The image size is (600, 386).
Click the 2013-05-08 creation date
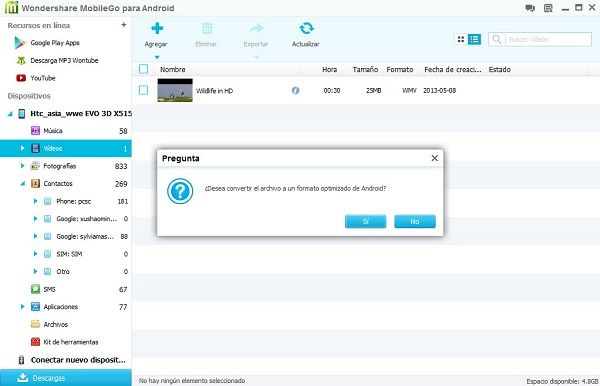(440, 91)
